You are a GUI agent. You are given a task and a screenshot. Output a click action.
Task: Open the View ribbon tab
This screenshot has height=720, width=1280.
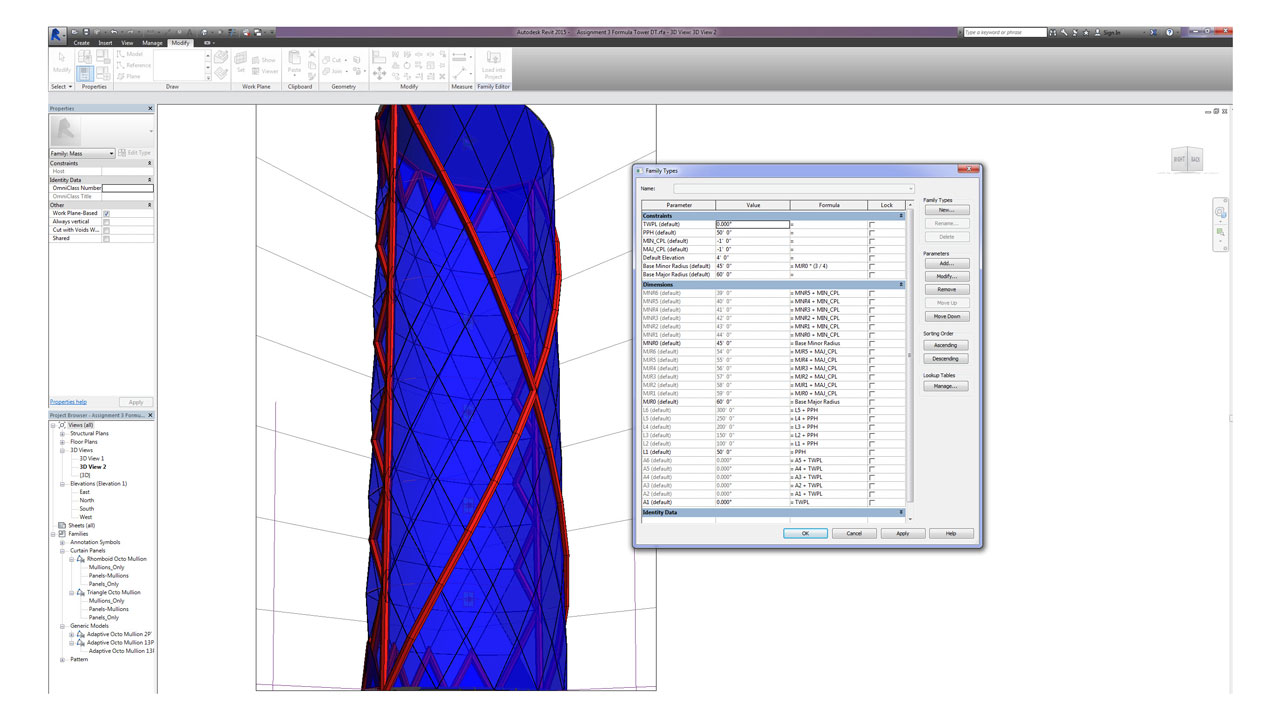click(127, 43)
